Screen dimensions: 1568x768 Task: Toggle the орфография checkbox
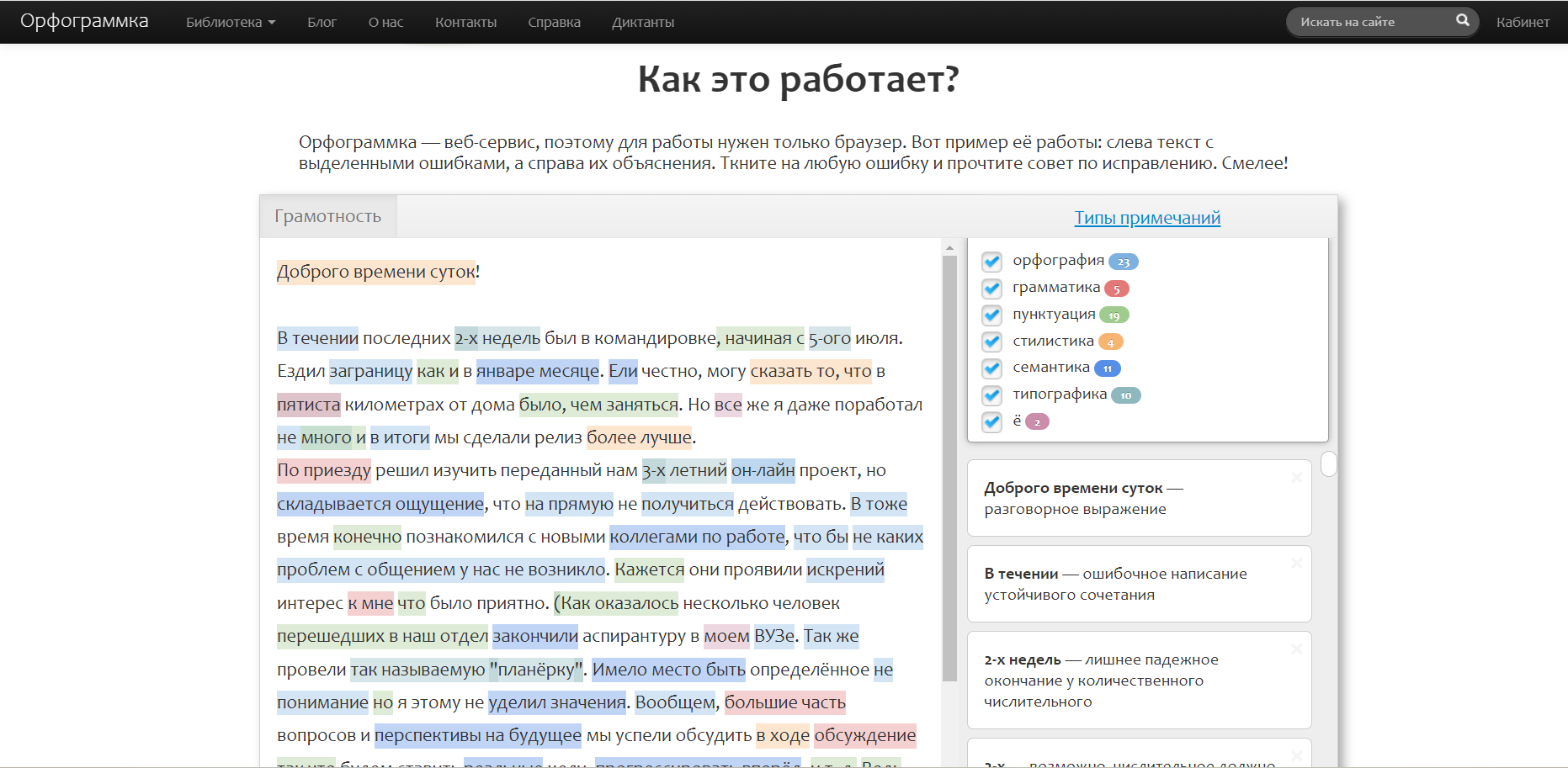(x=992, y=262)
